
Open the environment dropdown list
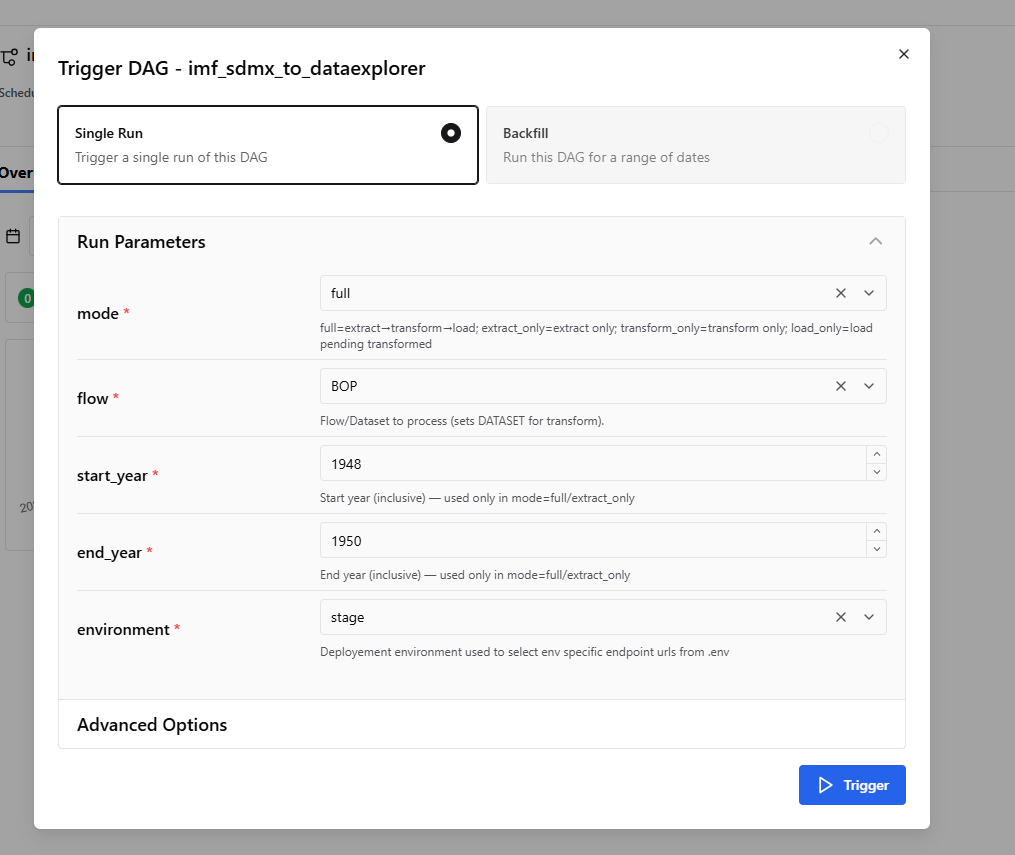tap(869, 617)
